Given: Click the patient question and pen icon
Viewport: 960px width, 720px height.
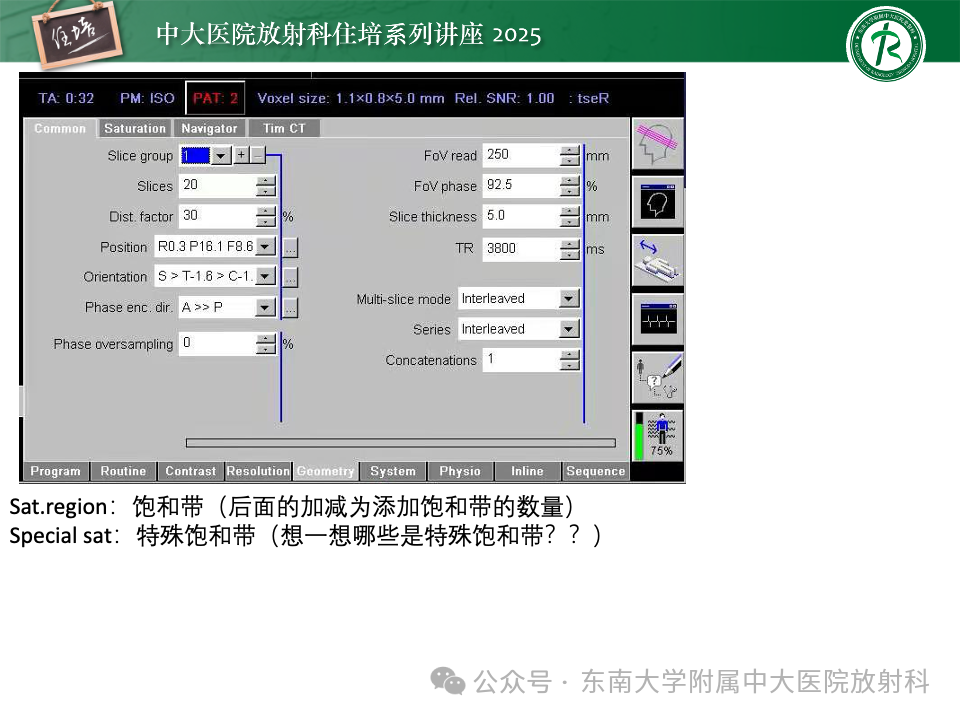Looking at the screenshot, I should coord(657,378).
